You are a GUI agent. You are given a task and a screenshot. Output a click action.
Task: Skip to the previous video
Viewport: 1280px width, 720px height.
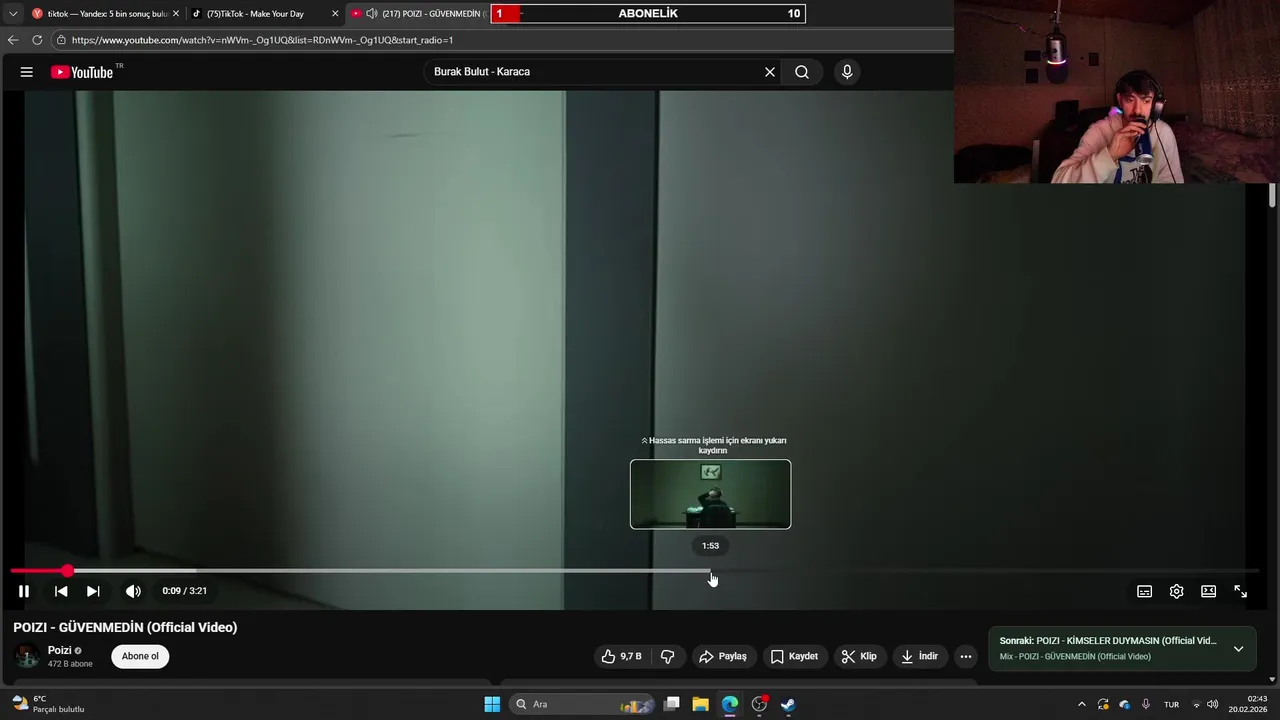coord(61,591)
